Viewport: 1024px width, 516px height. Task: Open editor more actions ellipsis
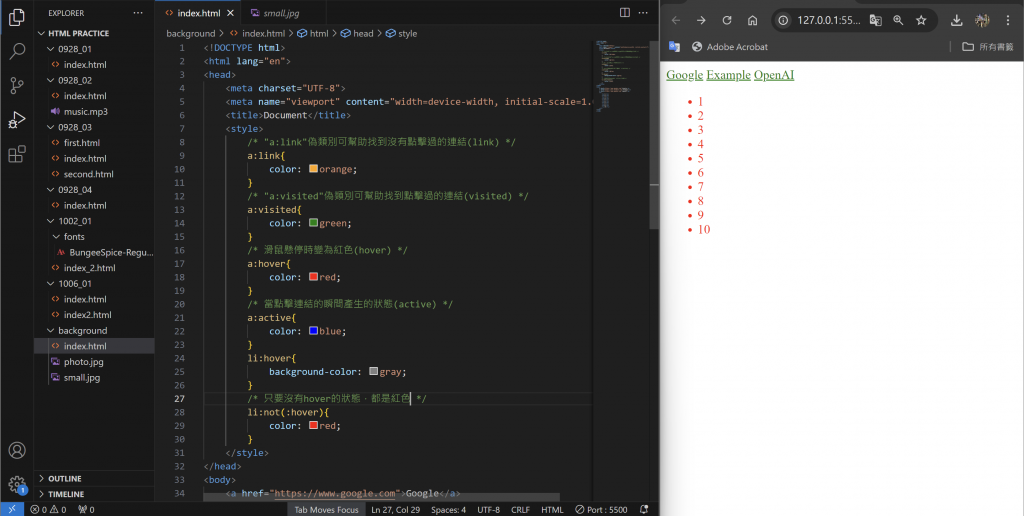point(643,12)
